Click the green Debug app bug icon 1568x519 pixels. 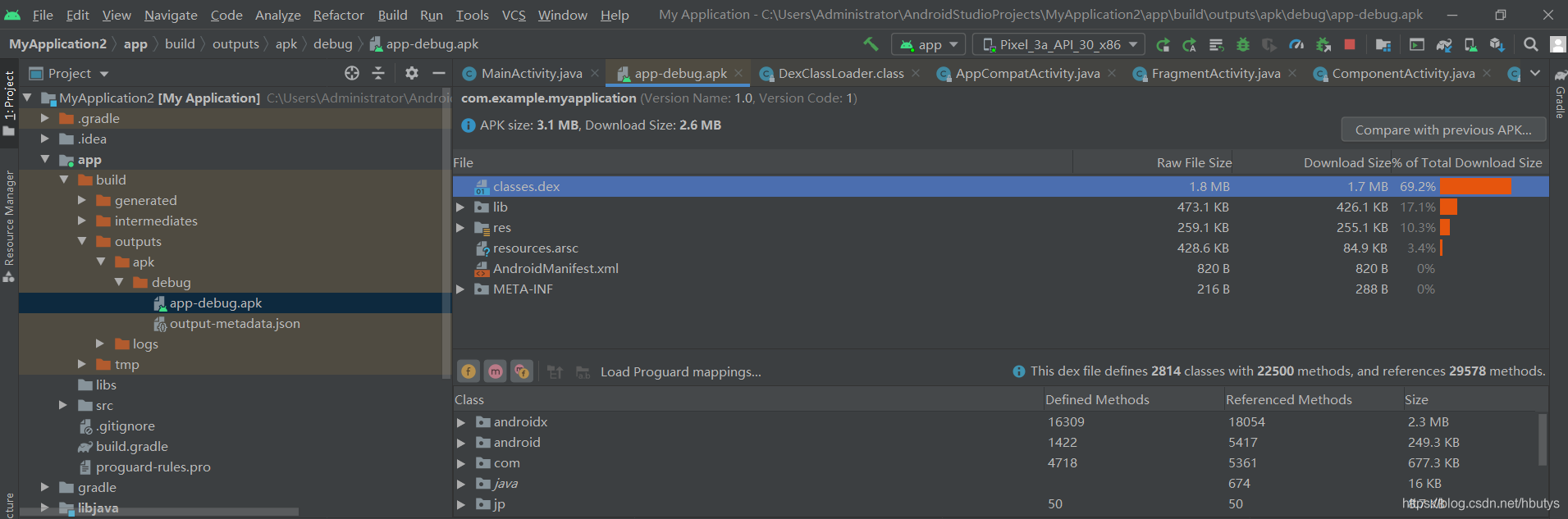(1243, 45)
